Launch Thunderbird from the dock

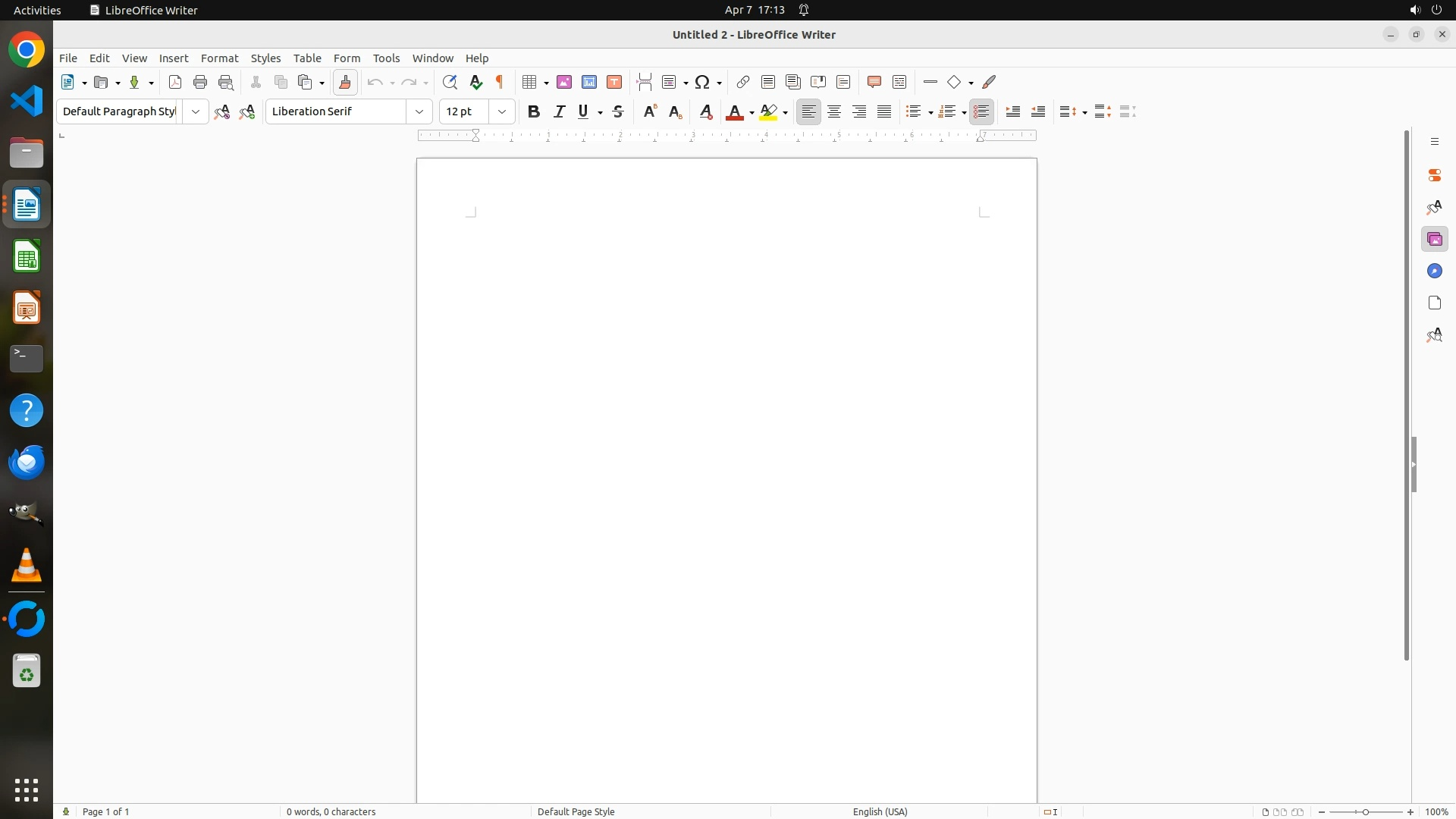point(27,462)
